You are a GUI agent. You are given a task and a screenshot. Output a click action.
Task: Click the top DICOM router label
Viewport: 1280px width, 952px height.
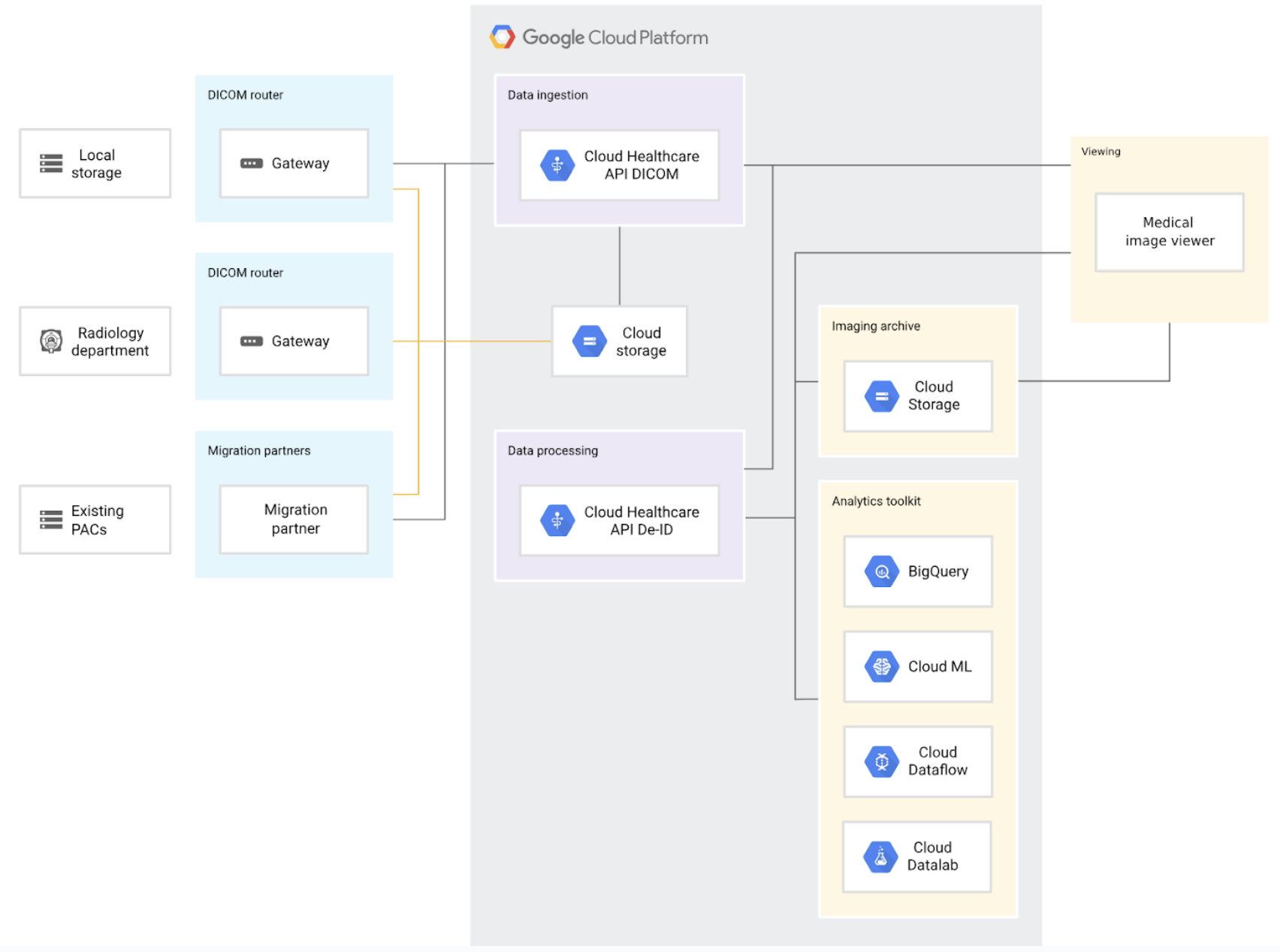[x=246, y=95]
